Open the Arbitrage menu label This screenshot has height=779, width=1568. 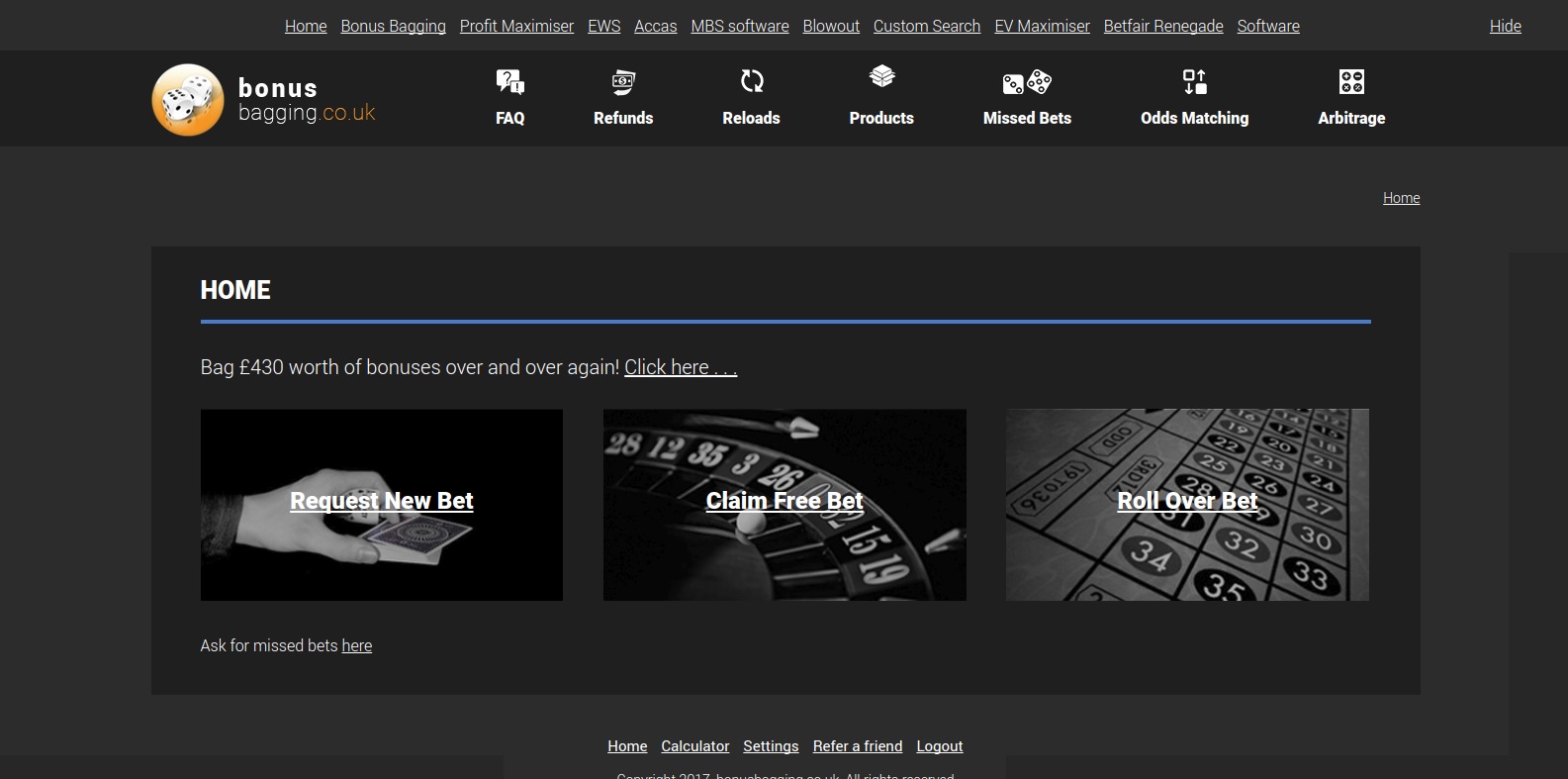pos(1351,118)
